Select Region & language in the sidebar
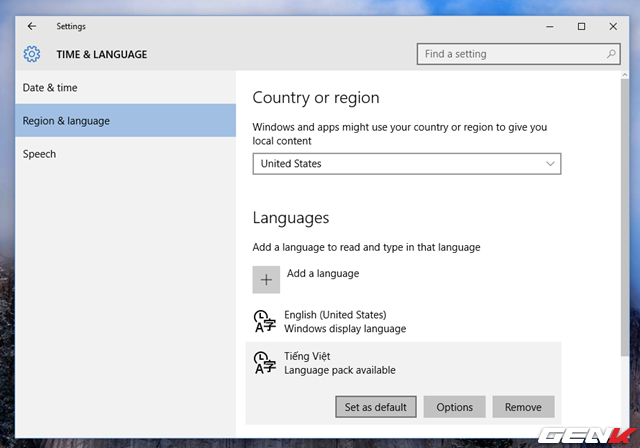The image size is (640, 448). point(126,121)
